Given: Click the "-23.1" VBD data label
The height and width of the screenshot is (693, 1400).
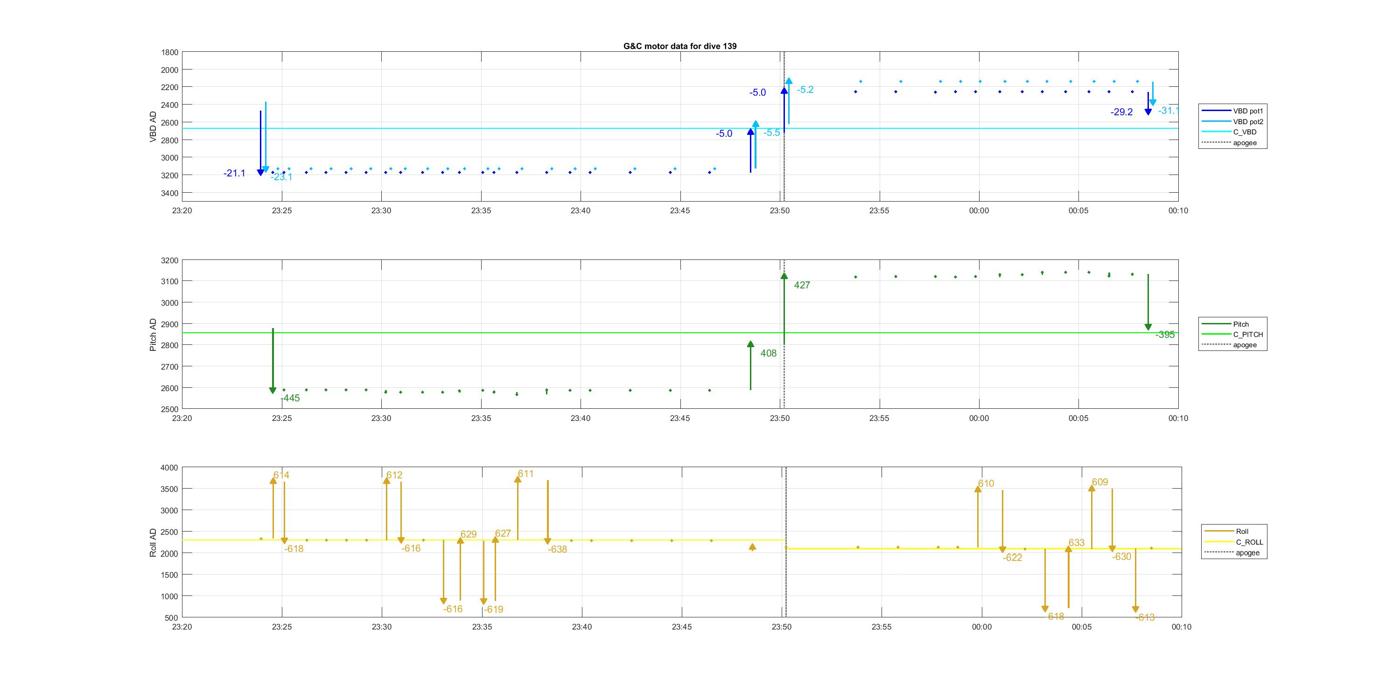Looking at the screenshot, I should click(x=281, y=177).
